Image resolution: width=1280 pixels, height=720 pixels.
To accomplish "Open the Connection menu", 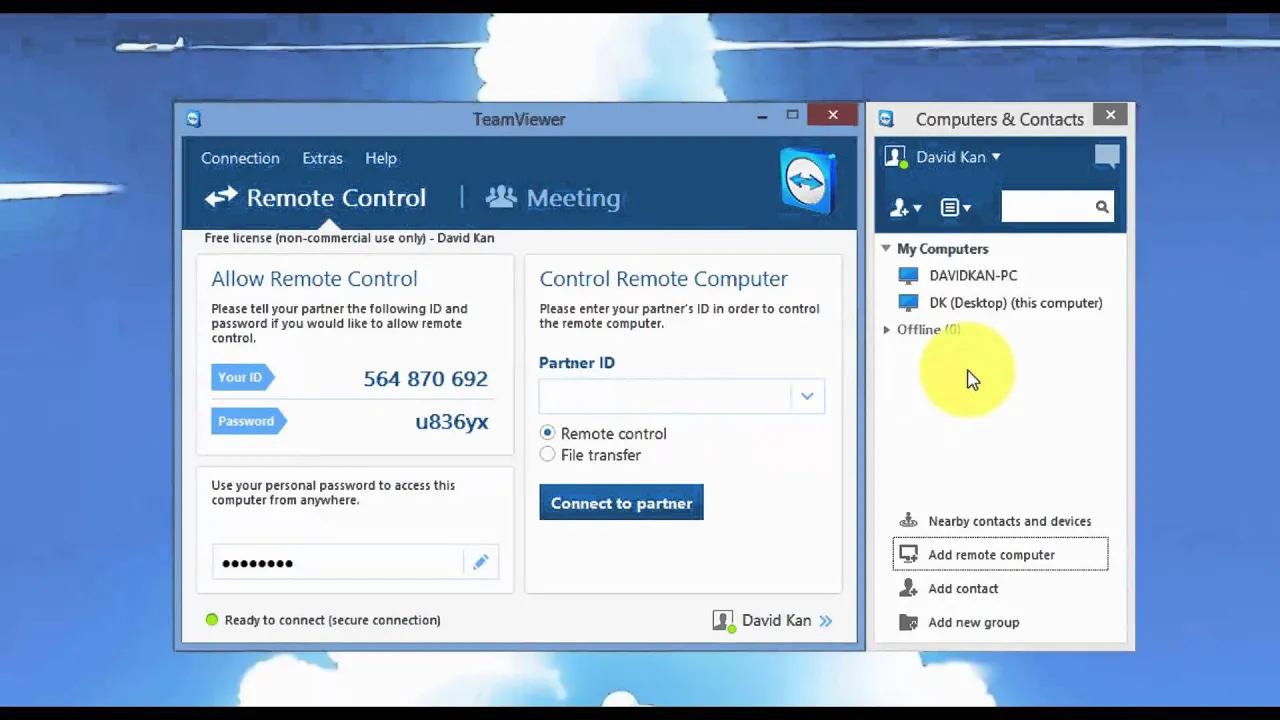I will [240, 158].
